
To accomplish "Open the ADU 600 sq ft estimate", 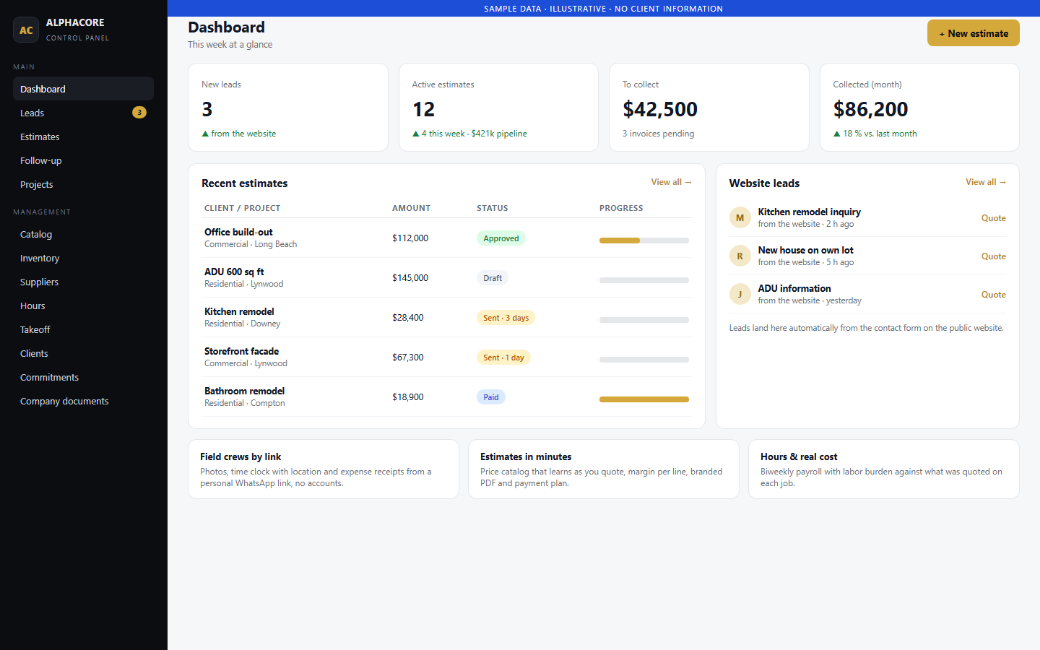I will [x=446, y=277].
